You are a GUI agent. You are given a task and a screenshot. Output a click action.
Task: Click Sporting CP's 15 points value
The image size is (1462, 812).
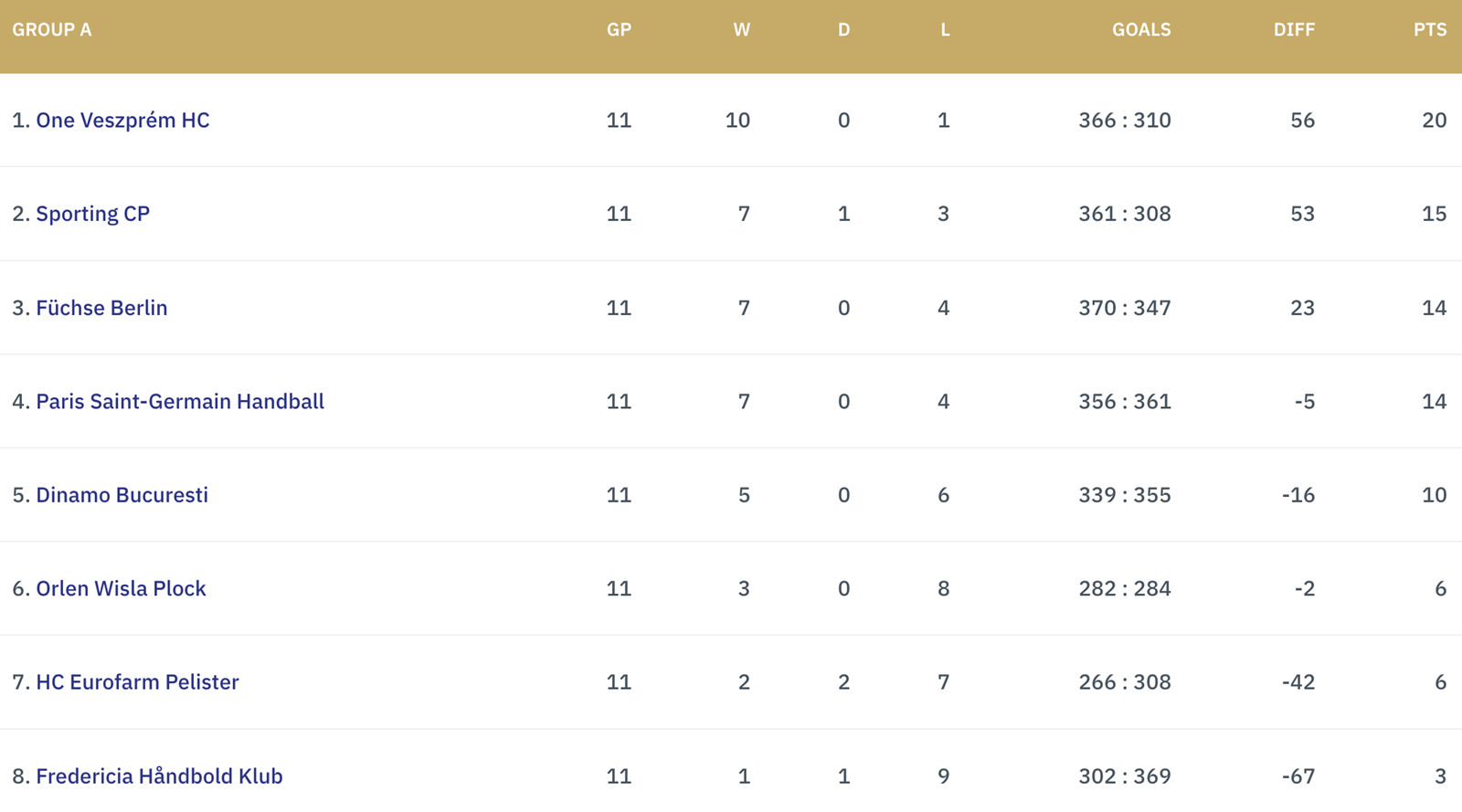tap(1434, 214)
